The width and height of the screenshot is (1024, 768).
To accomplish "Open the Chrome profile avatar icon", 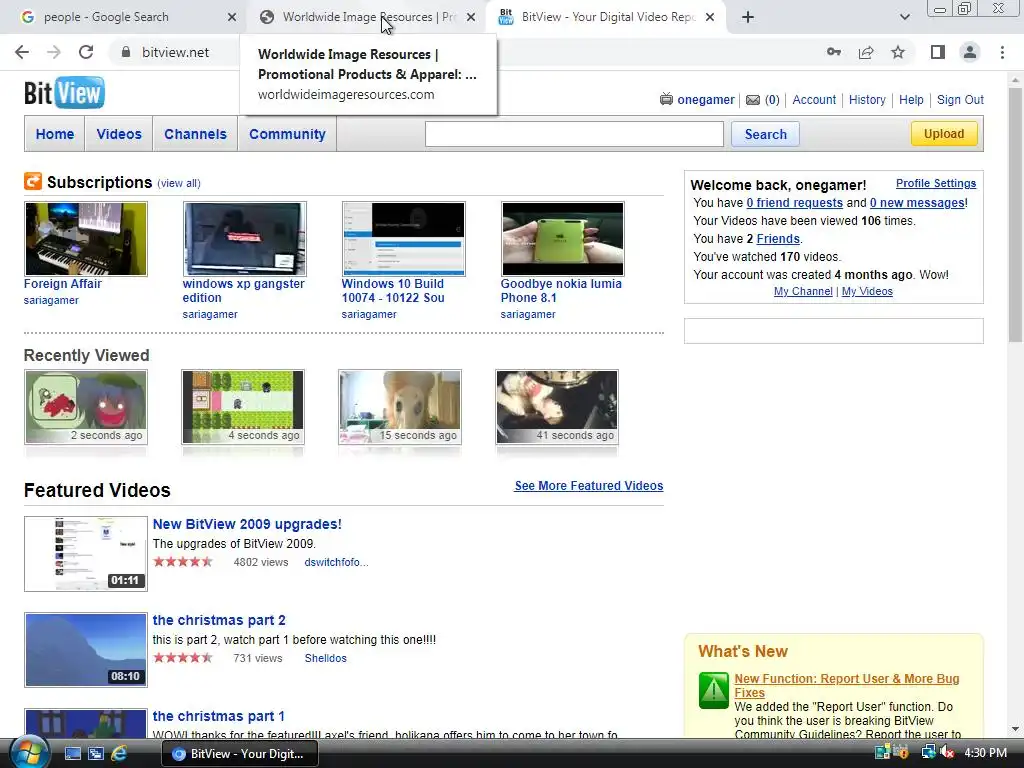I will [970, 52].
